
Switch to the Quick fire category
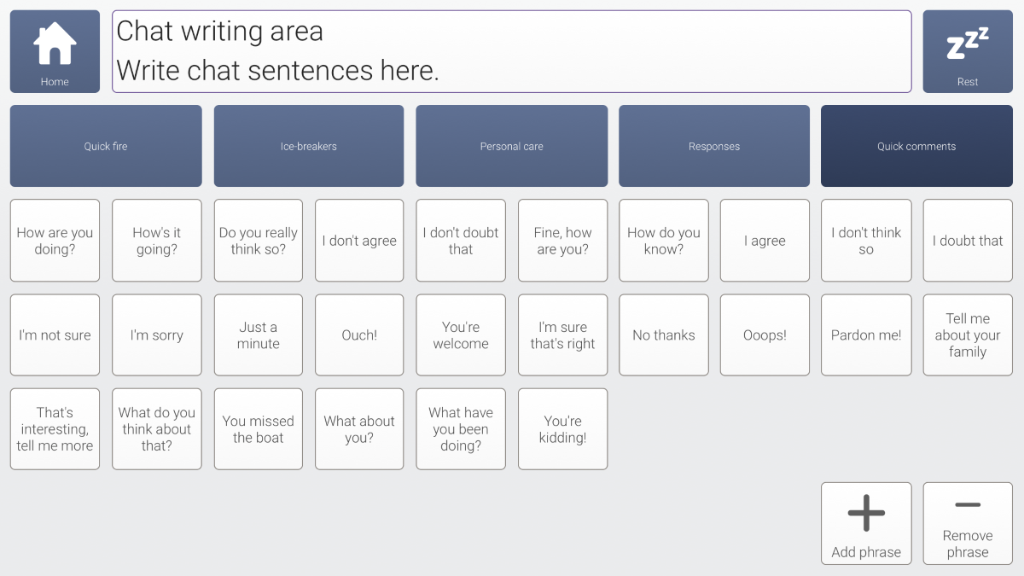pos(106,146)
